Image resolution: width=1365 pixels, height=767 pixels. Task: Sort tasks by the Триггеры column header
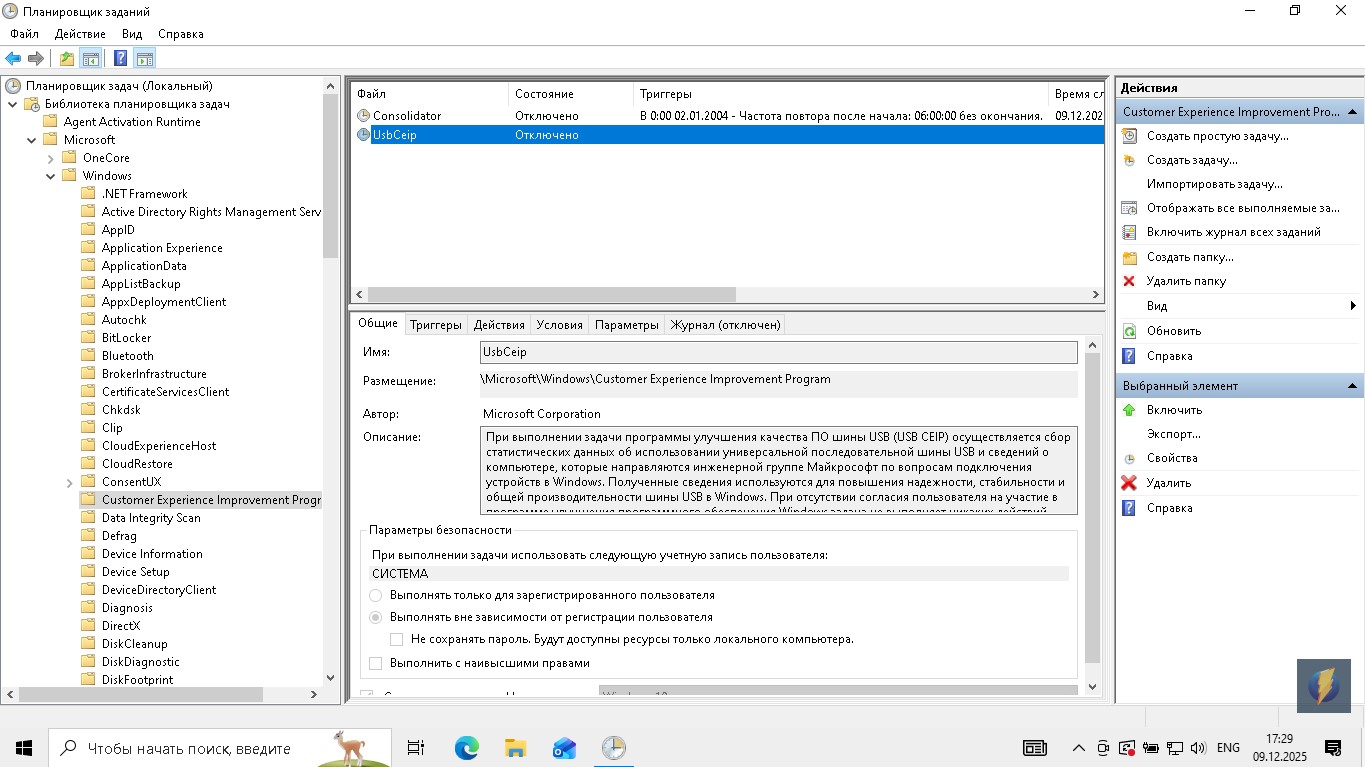840,94
